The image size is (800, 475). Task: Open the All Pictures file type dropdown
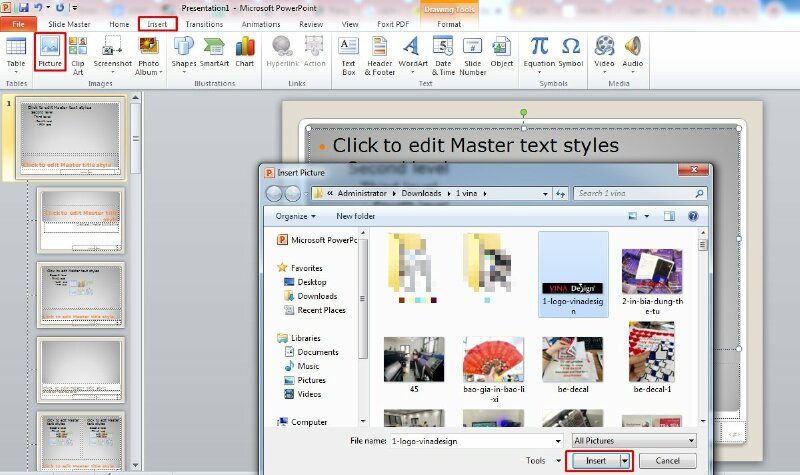634,440
